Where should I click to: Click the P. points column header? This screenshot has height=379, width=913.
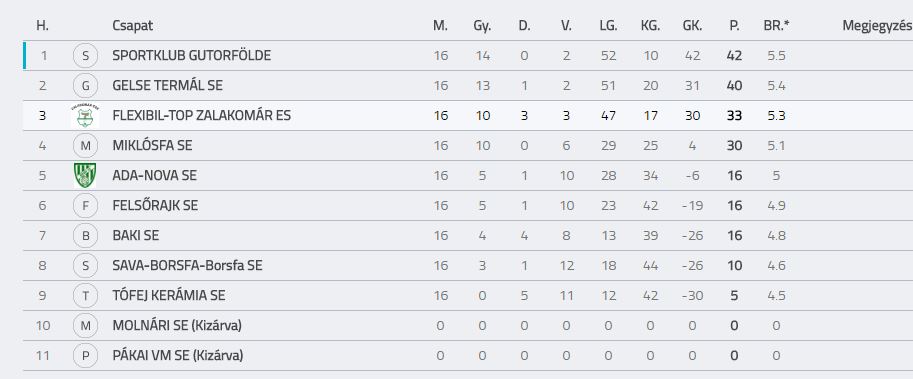(x=734, y=26)
